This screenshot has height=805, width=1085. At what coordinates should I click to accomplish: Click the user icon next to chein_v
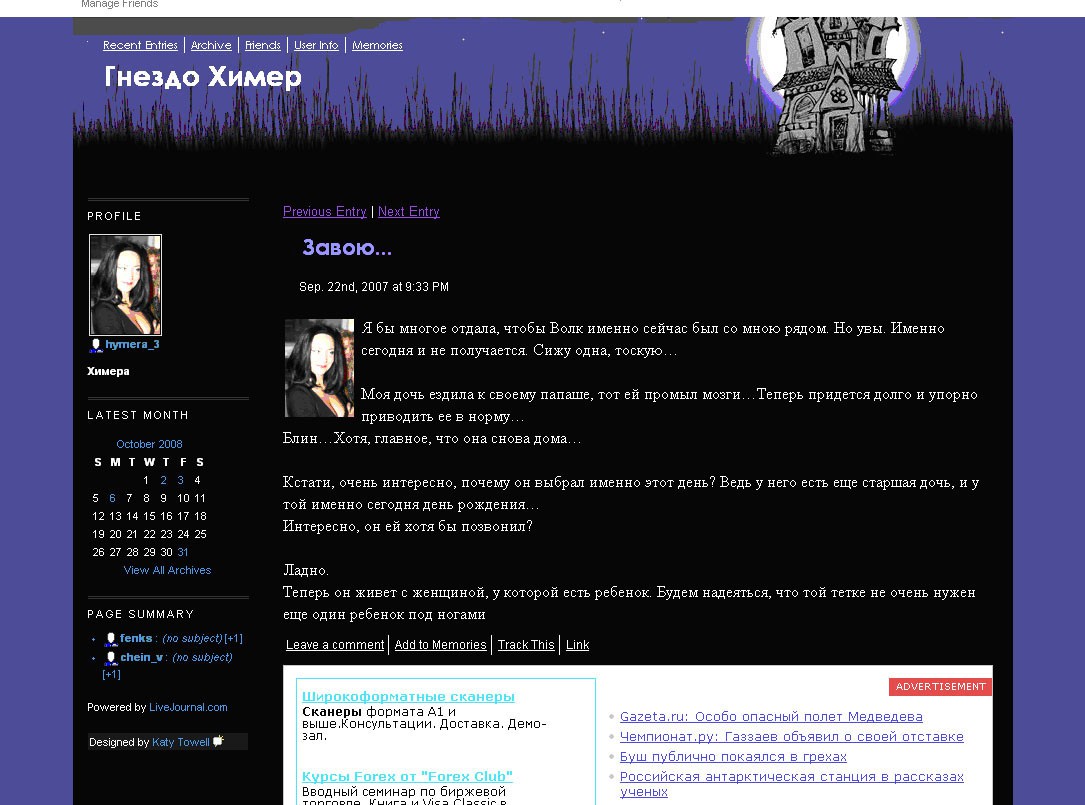coord(111,658)
